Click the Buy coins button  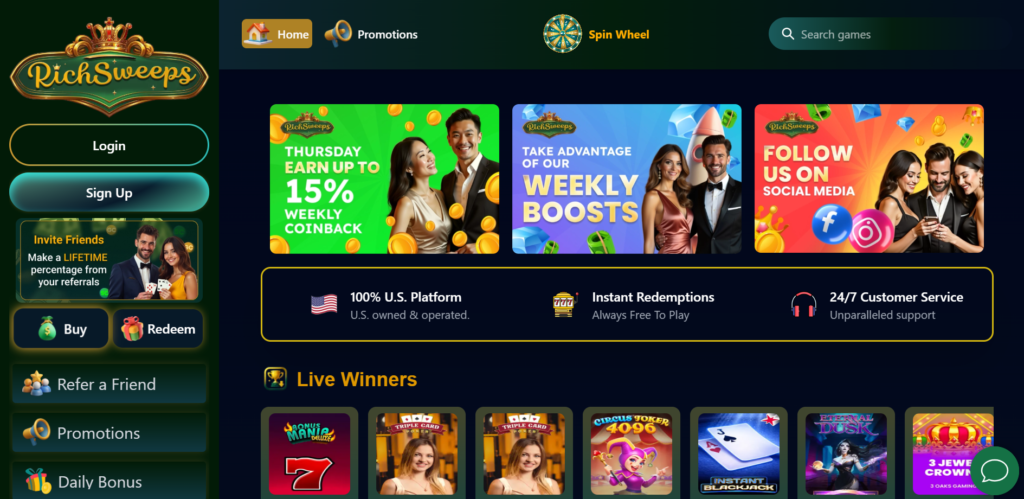pyautogui.click(x=61, y=329)
